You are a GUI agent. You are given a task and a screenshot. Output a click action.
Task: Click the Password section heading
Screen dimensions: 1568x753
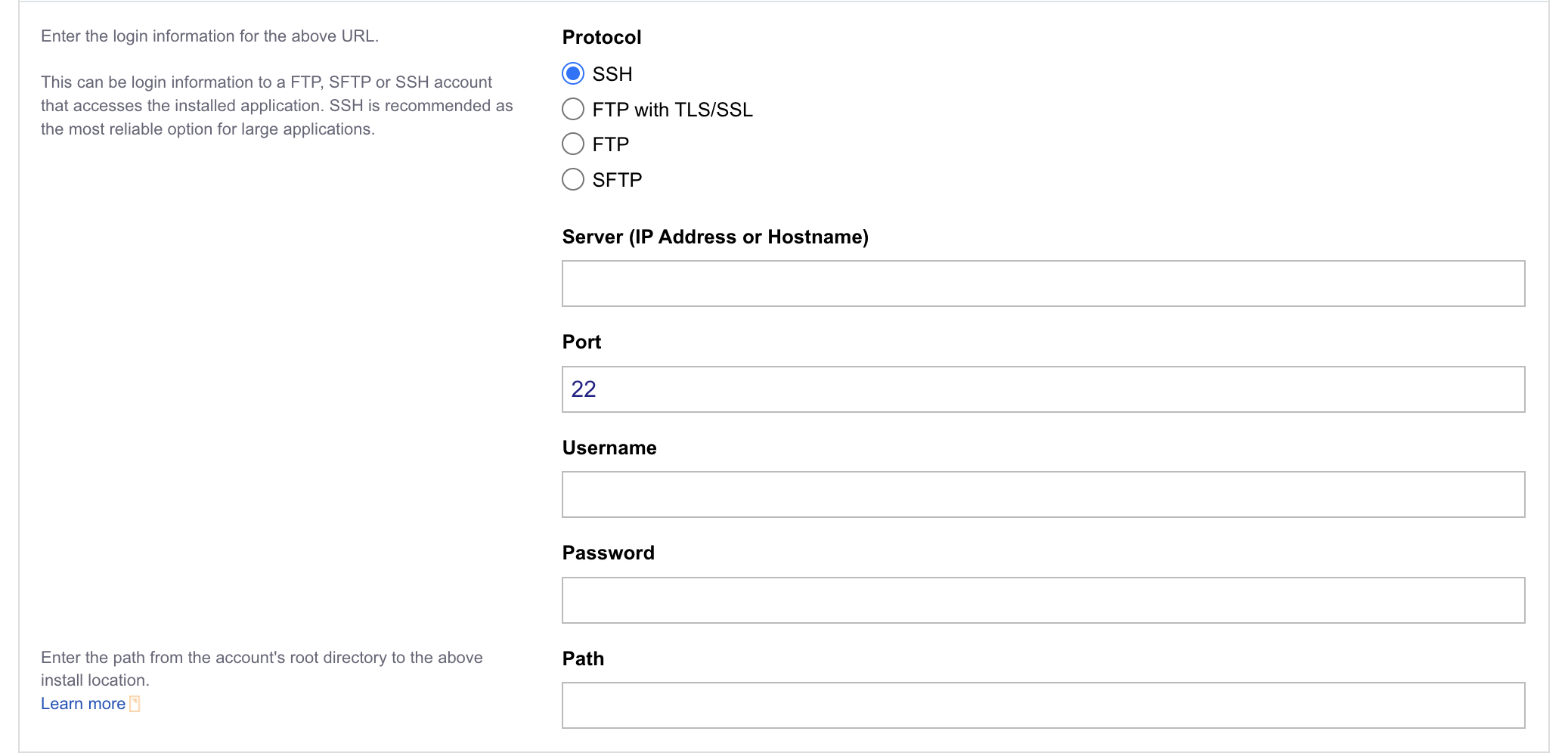pos(608,552)
